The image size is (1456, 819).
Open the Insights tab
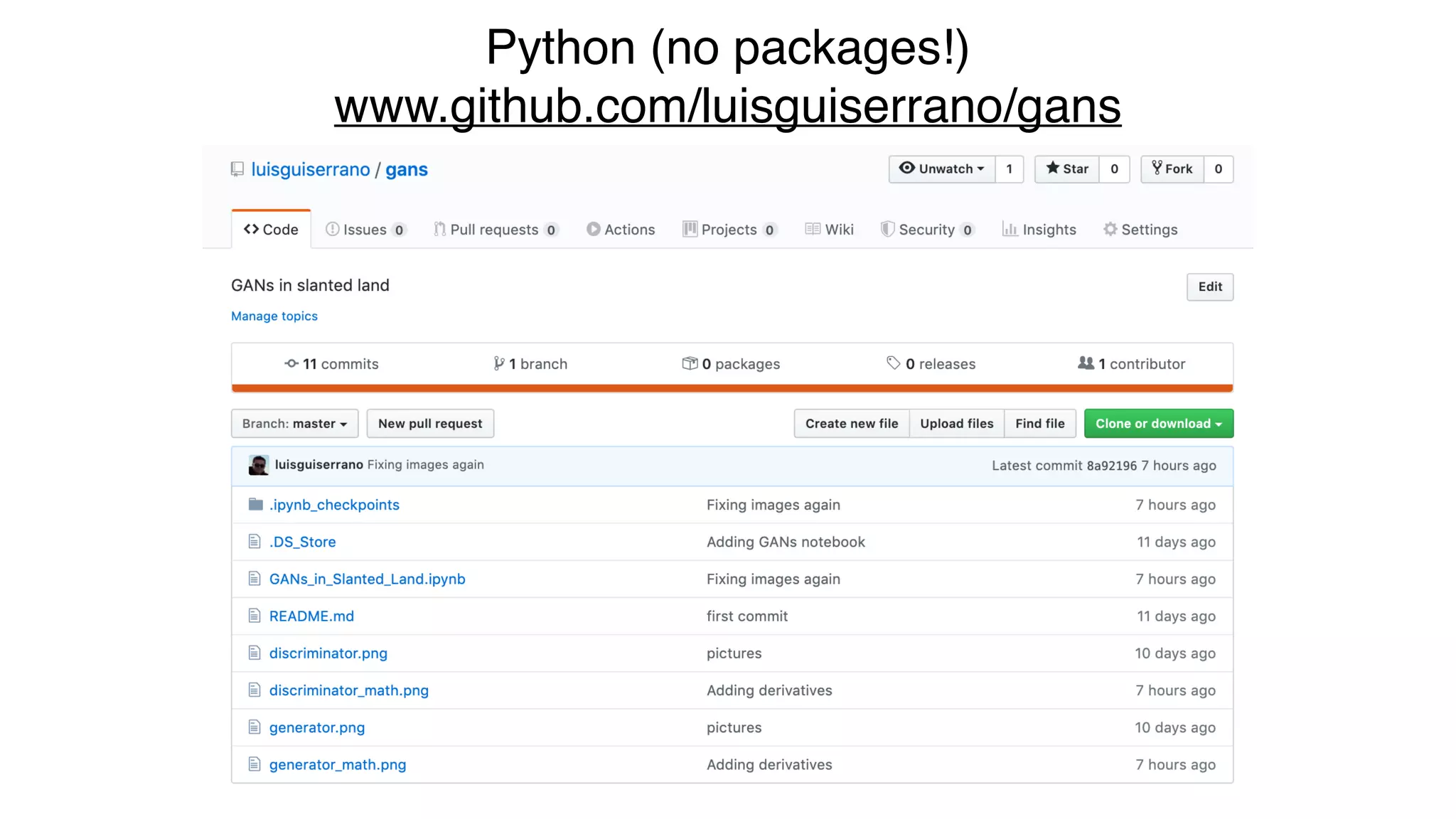coord(1039,230)
